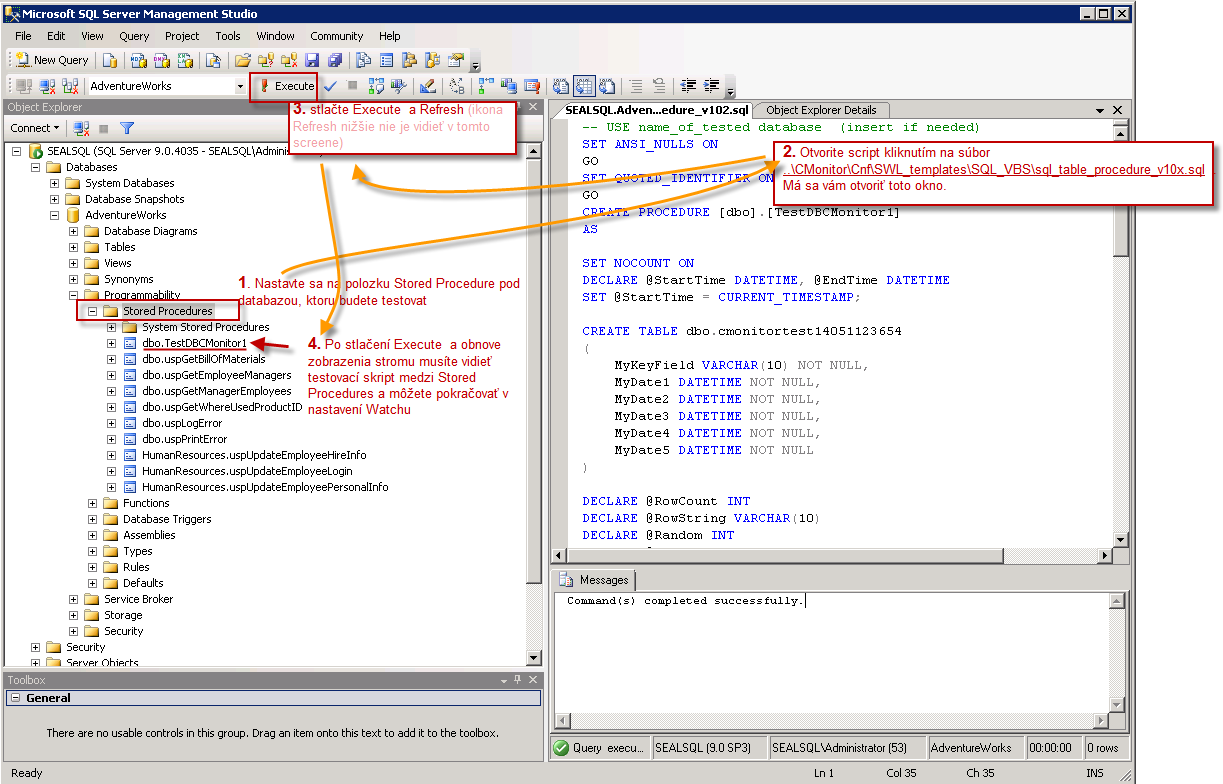Image resolution: width=1223 pixels, height=784 pixels.
Task: Collapse the General group in the Toolbox
Action: point(14,698)
